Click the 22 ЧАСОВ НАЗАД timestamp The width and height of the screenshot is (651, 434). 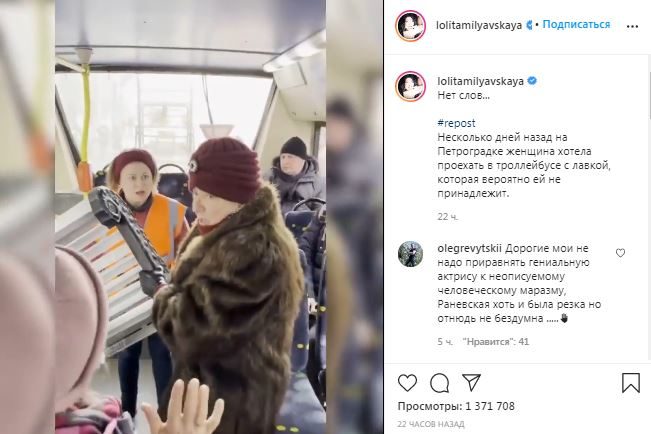tap(431, 424)
